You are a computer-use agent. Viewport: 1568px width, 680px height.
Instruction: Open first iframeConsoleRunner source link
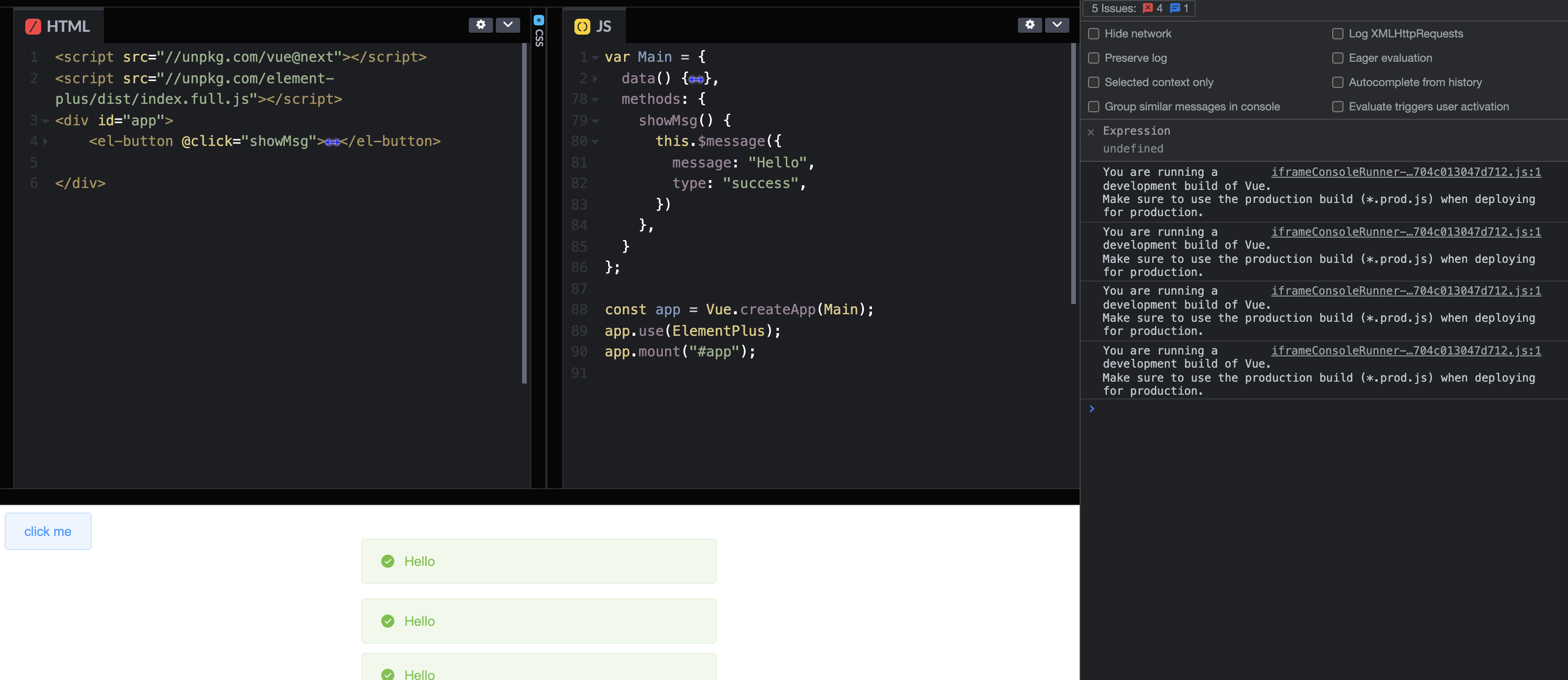(1406, 172)
